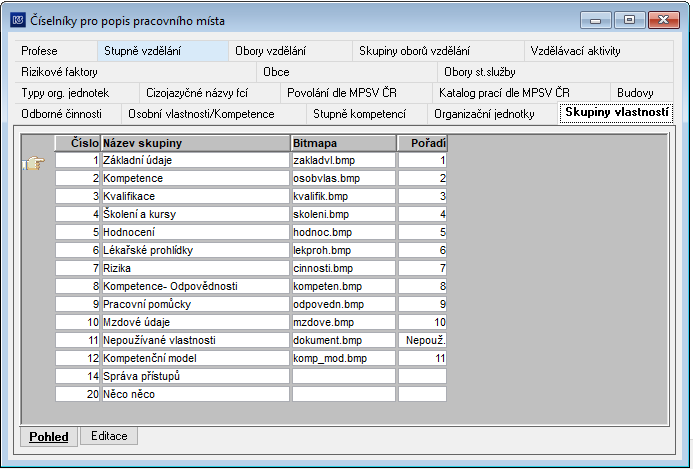Image resolution: width=693 pixels, height=469 pixels.
Task: Click the Pořadí column header
Action: tap(423, 143)
